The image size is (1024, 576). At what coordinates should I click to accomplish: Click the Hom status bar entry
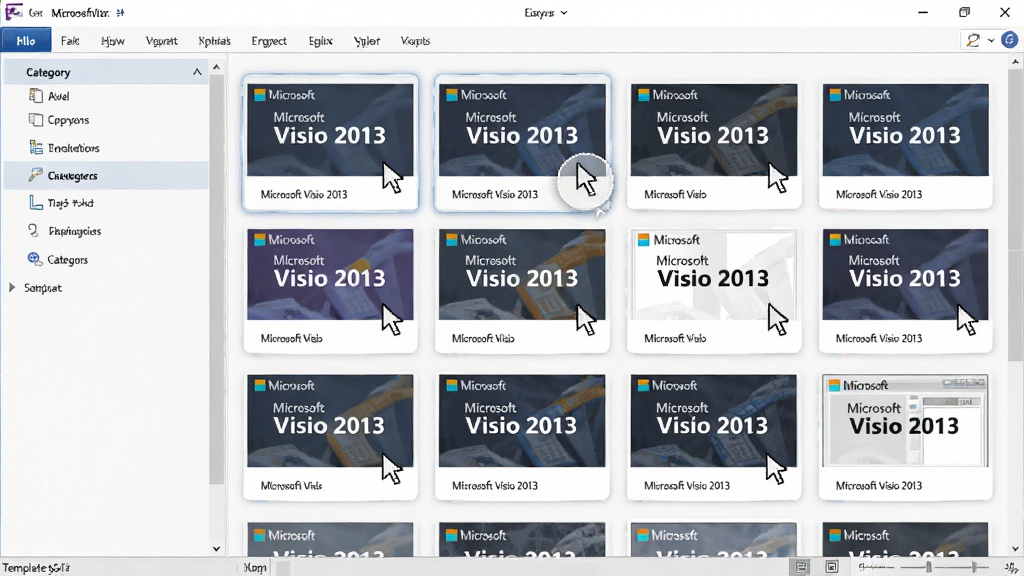[255, 568]
